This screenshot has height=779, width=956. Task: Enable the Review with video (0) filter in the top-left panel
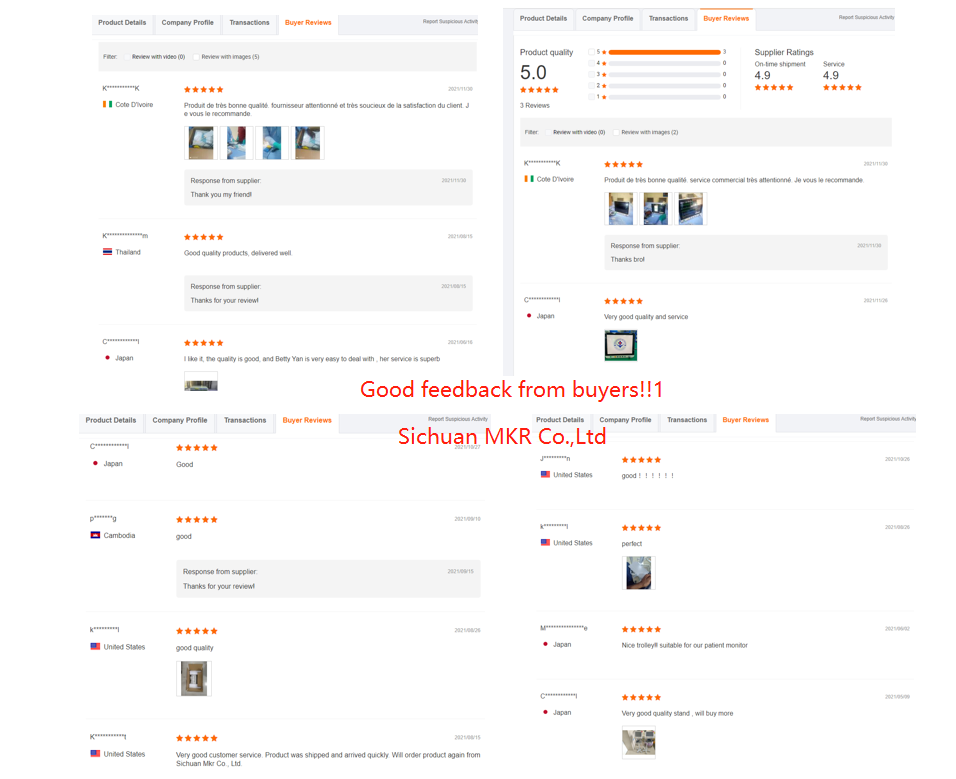[127, 57]
